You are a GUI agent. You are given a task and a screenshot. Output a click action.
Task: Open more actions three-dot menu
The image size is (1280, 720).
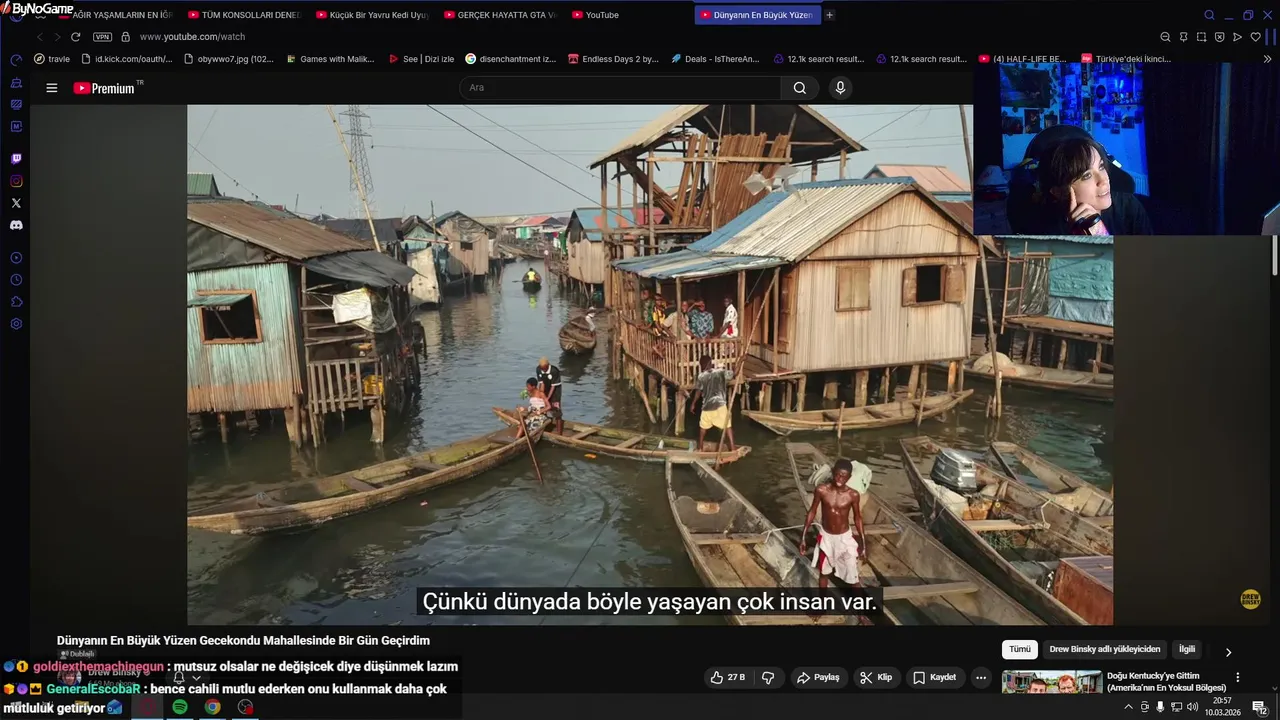(x=981, y=677)
